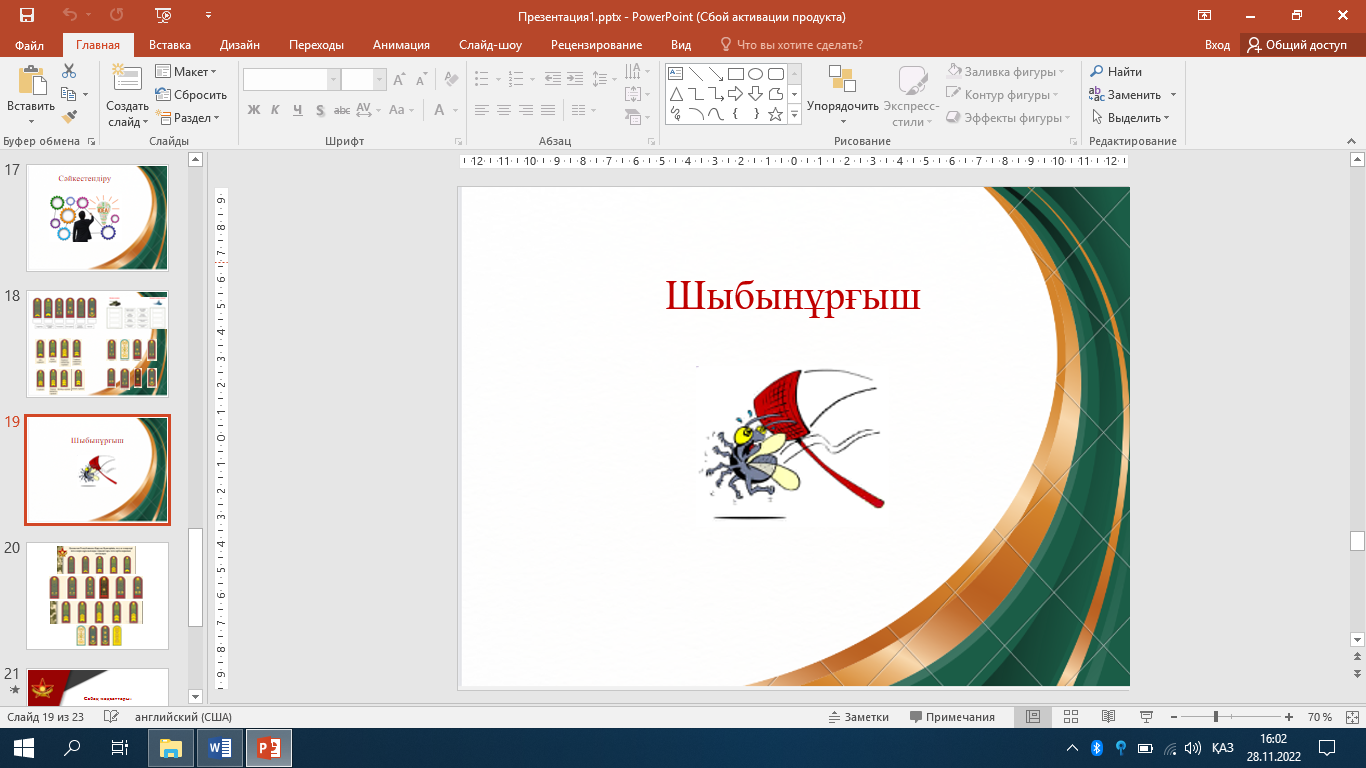Open the Макет layout dropdown
The width and height of the screenshot is (1366, 768).
point(186,72)
